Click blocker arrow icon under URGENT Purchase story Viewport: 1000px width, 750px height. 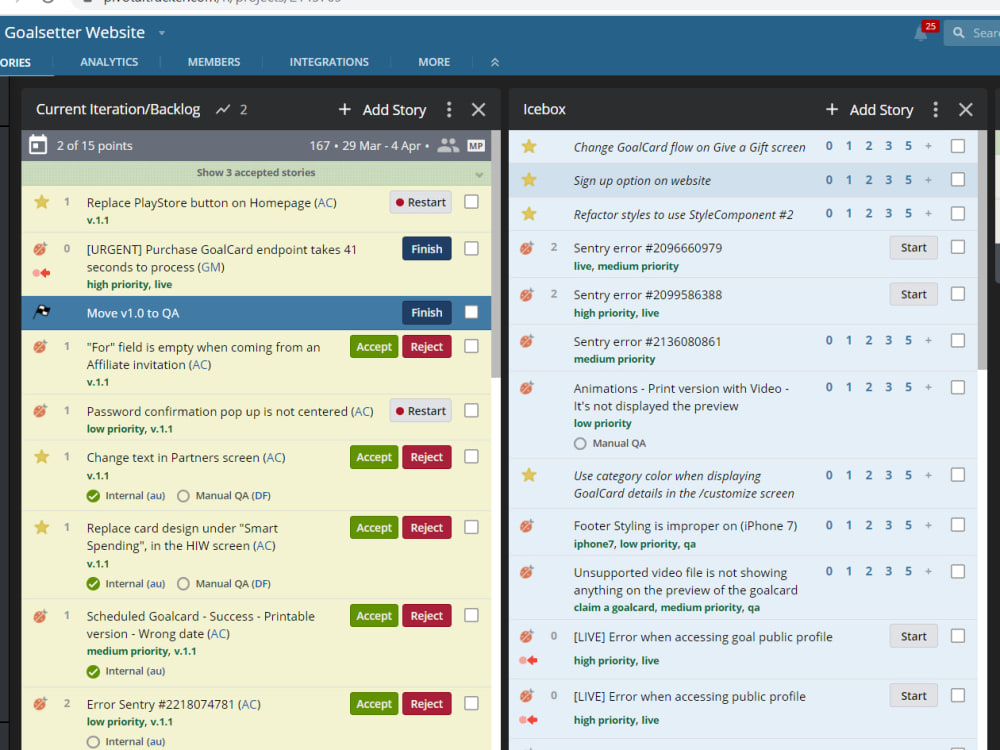point(42,273)
